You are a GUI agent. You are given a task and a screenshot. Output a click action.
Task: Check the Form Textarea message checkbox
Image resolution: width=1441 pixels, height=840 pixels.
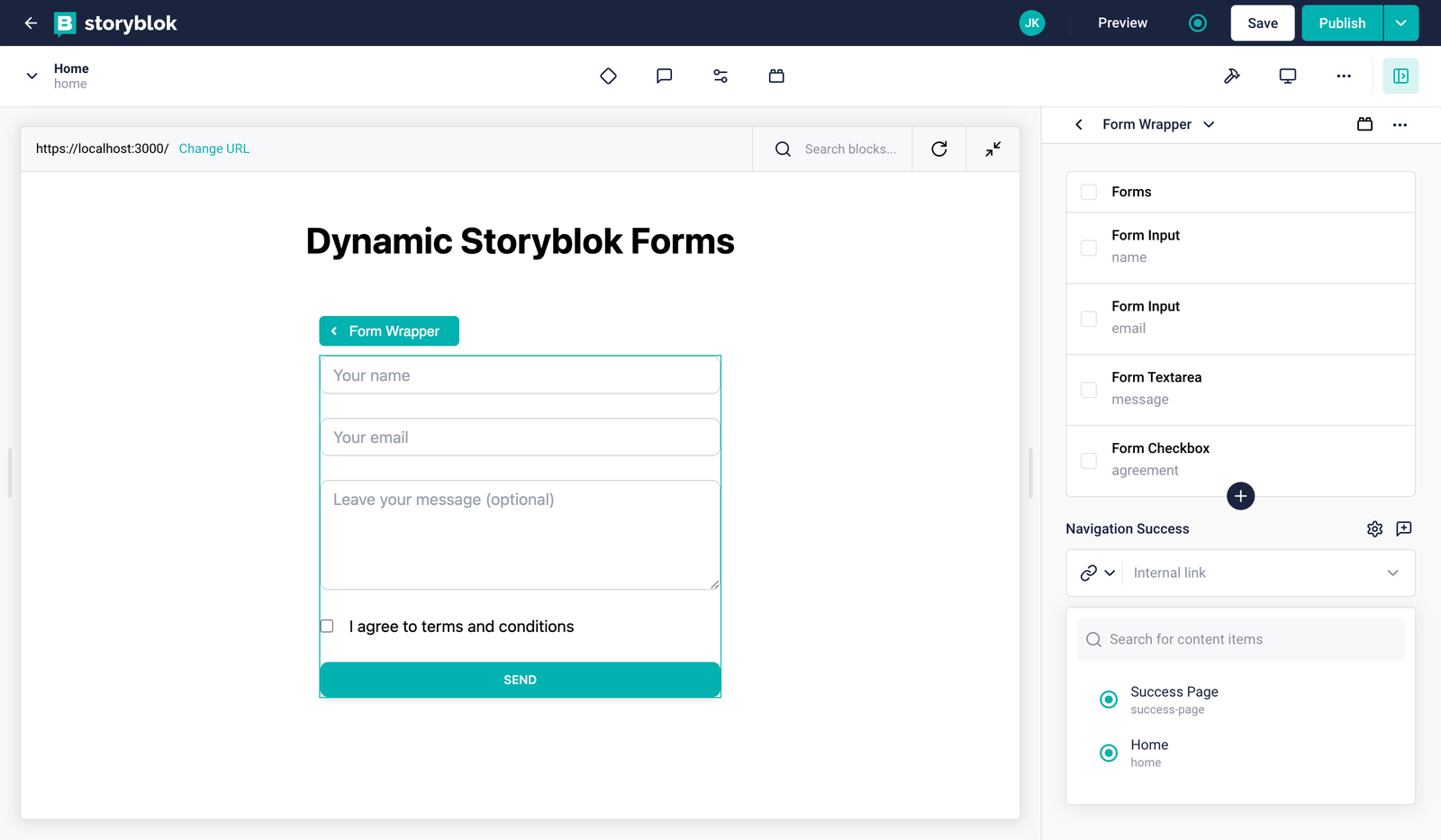pos(1089,390)
